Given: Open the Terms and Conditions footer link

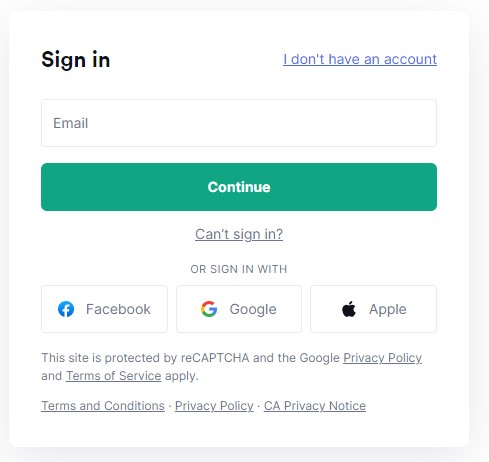Looking at the screenshot, I should click(x=103, y=406).
